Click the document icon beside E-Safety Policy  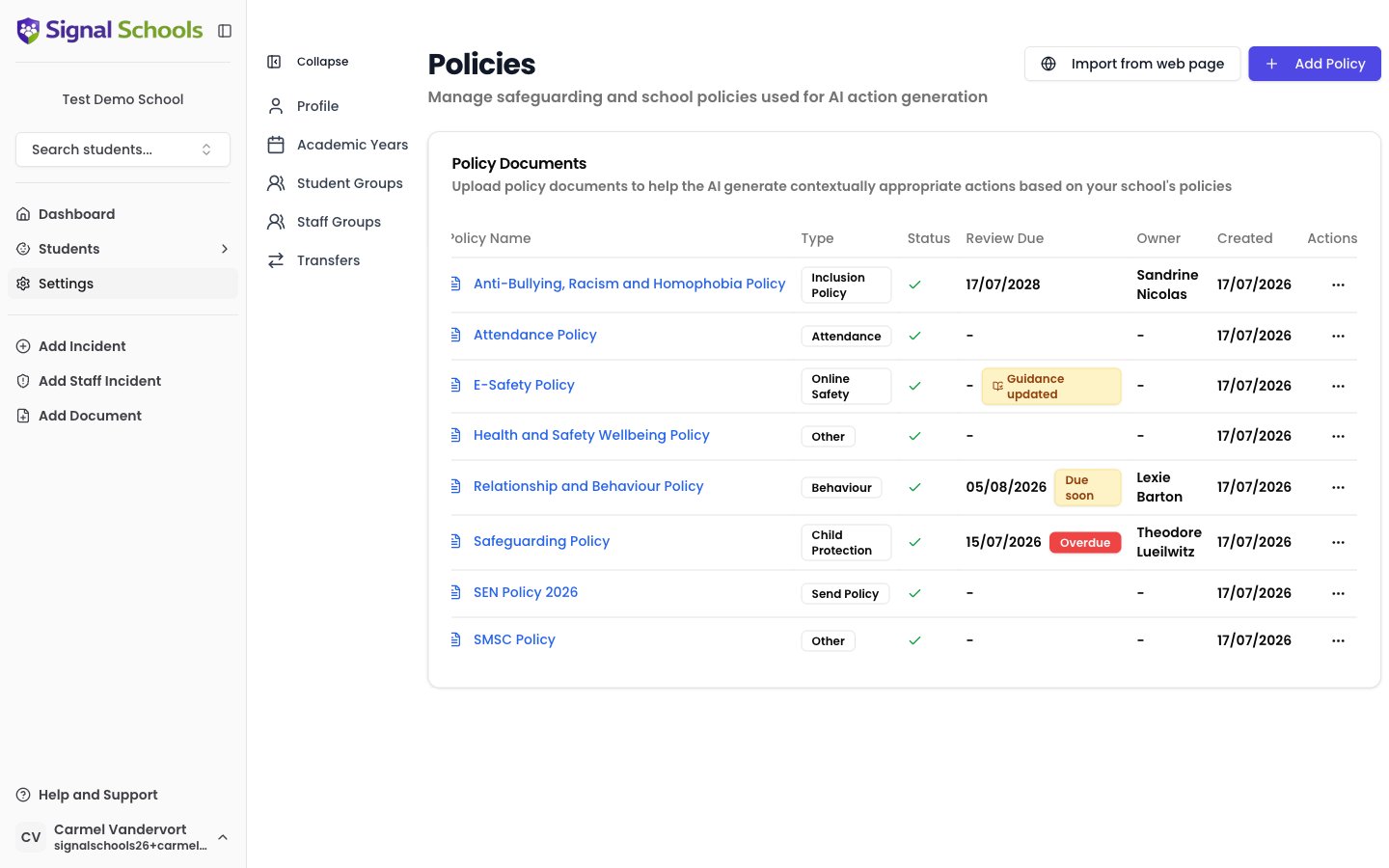(x=456, y=385)
